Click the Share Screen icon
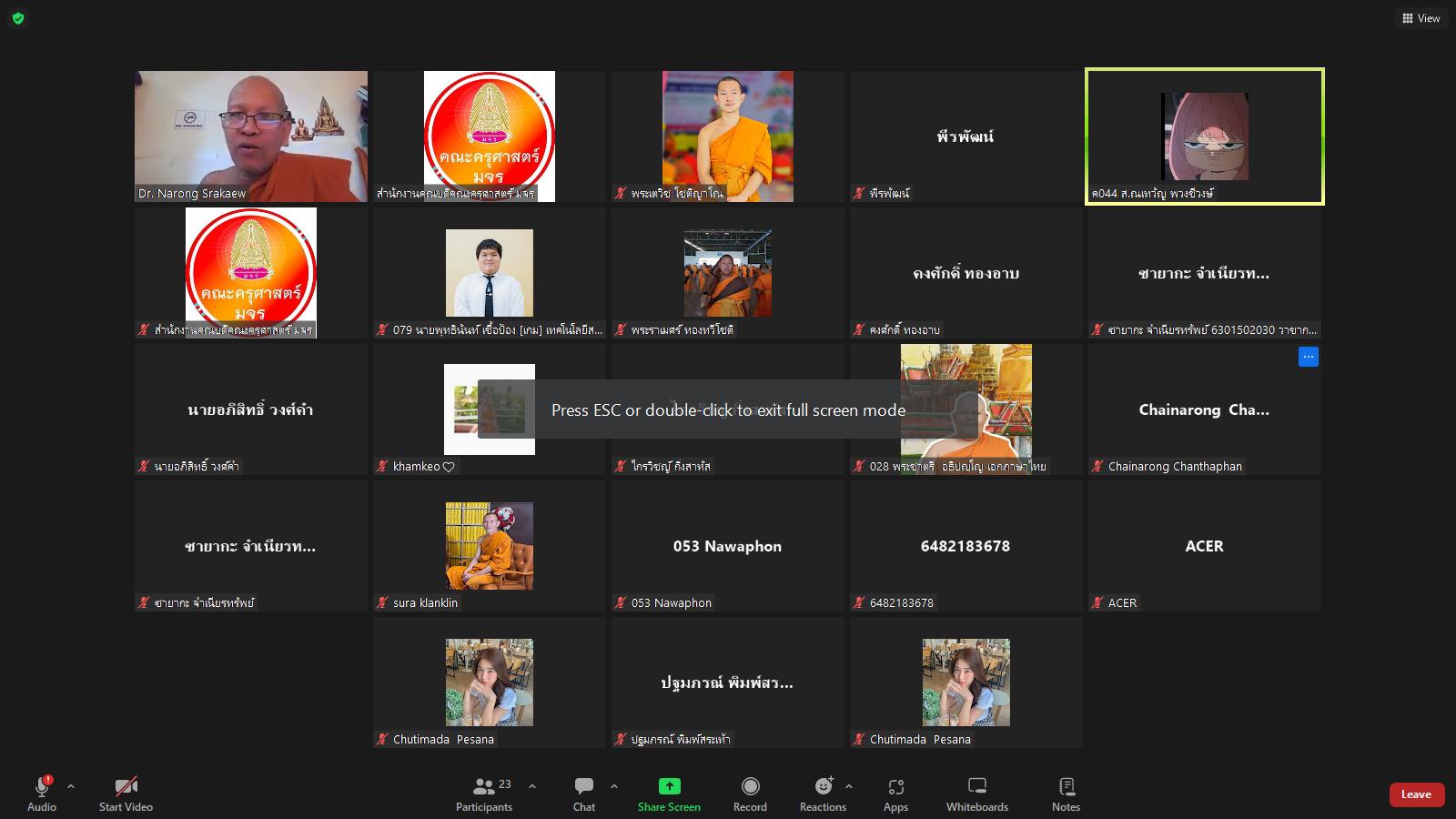 coord(669,786)
